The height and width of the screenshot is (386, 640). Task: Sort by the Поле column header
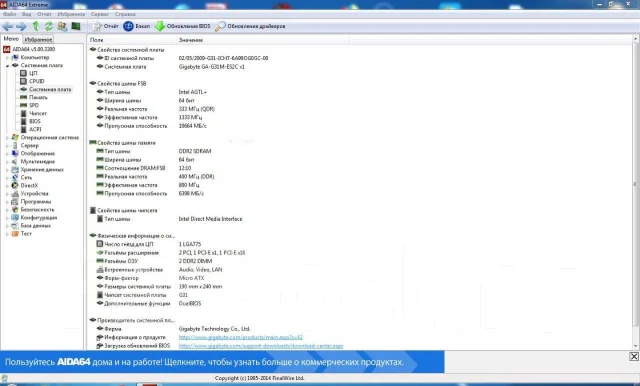[132, 40]
